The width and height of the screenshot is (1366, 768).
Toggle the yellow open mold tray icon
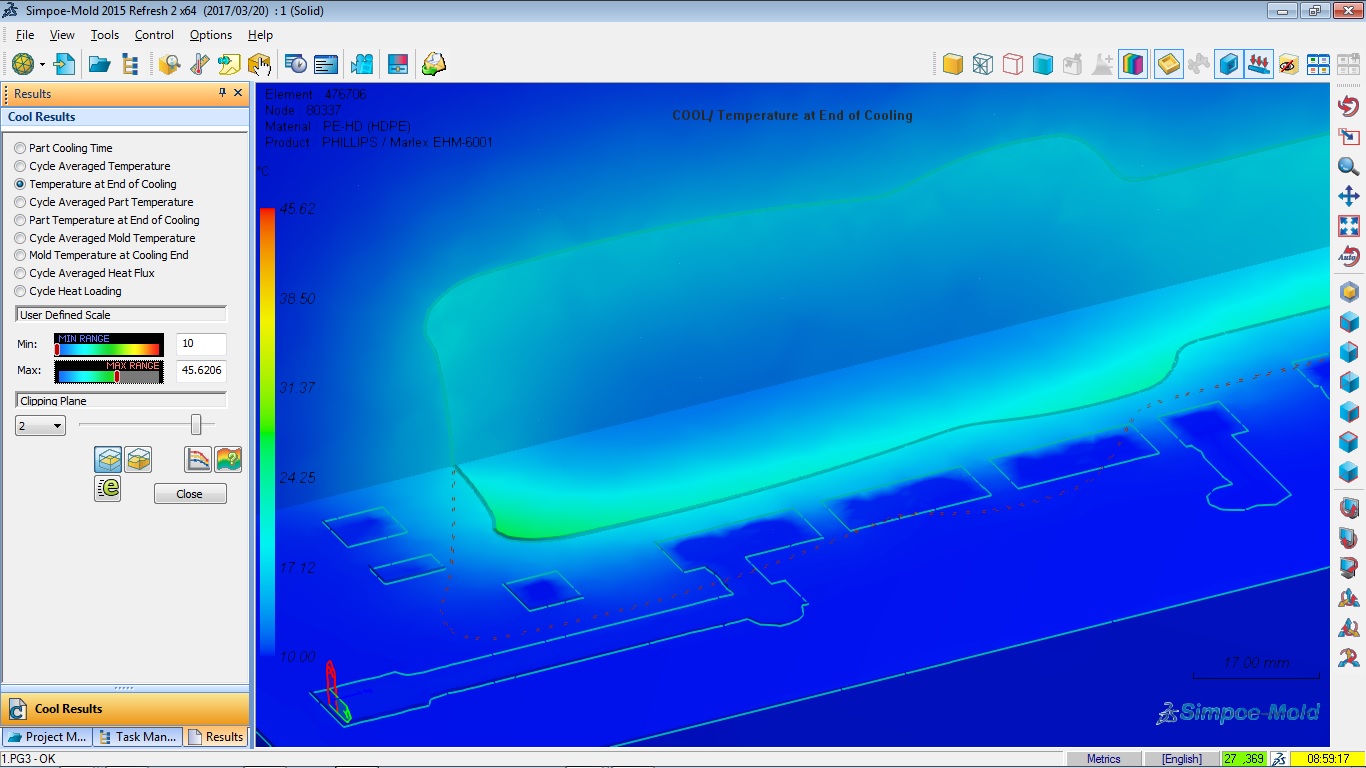click(x=1168, y=64)
